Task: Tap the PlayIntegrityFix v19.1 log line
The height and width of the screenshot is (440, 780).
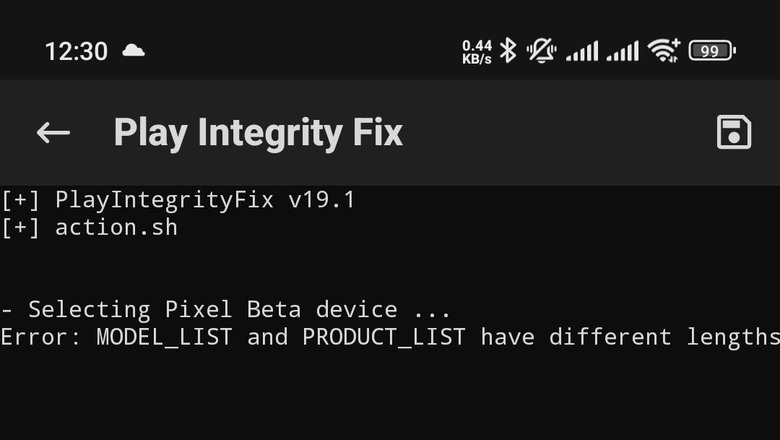Action: coord(178,200)
